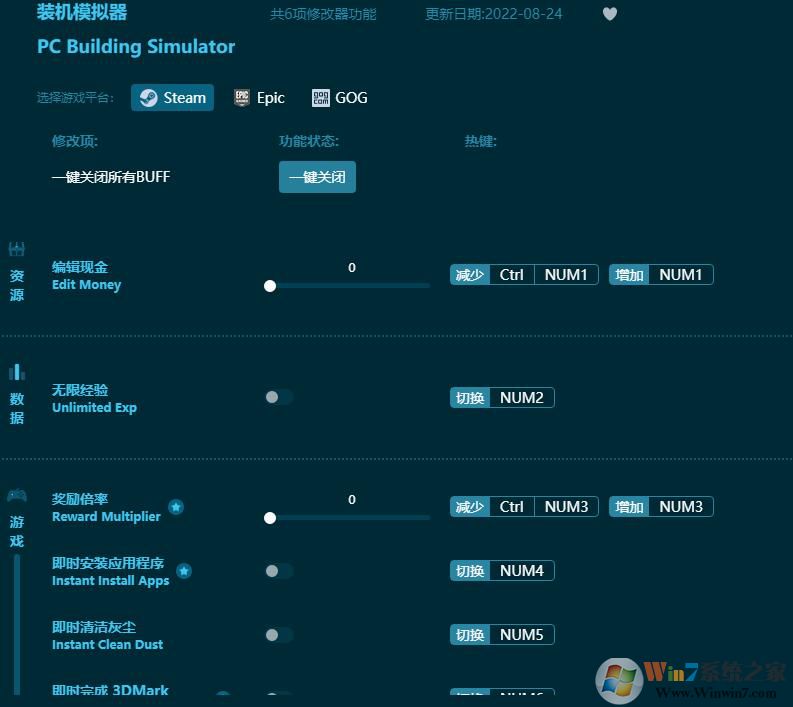Select the Epic platform
The height and width of the screenshot is (707, 793).
pyautogui.click(x=259, y=98)
